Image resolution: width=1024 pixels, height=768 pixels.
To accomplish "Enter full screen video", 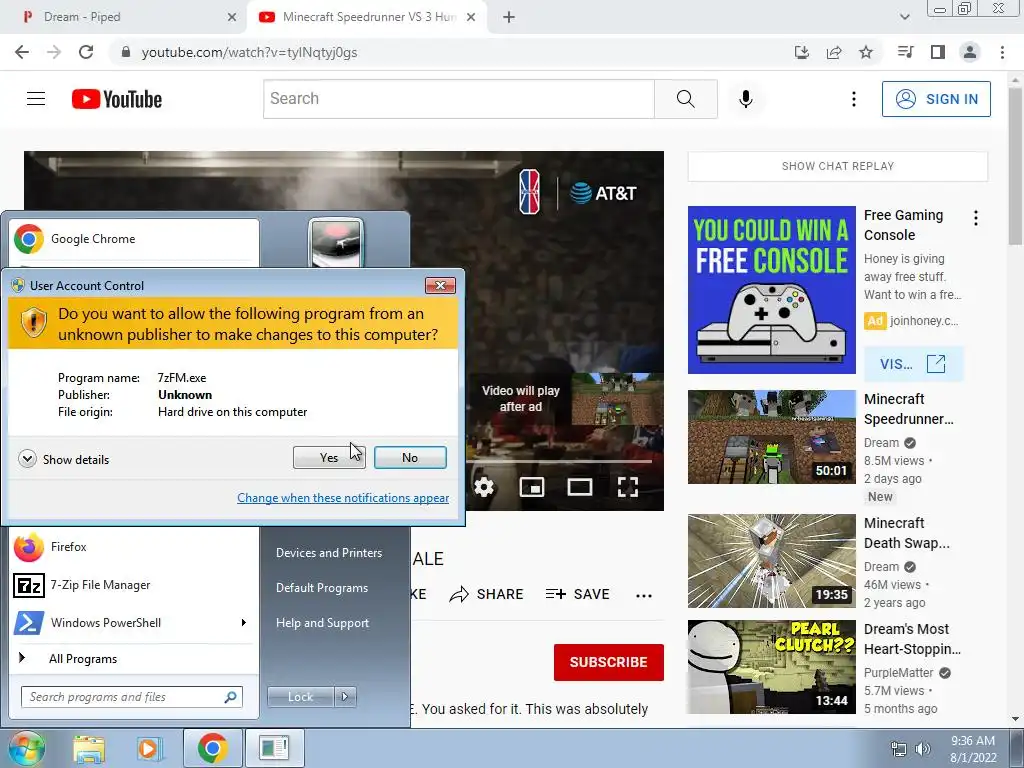I will pos(628,487).
